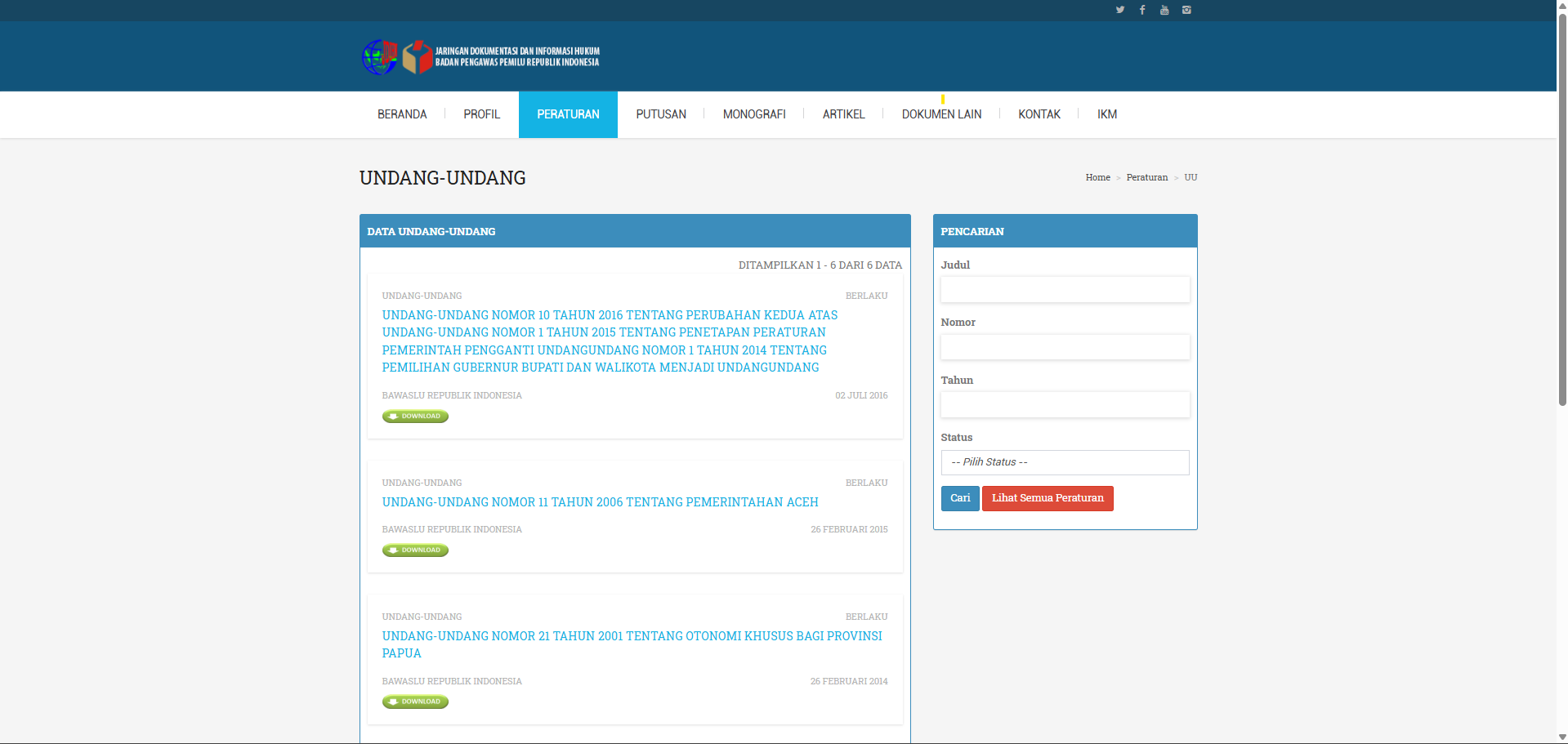
Task: Open the Undang-Undang Nomor 11 Tahun 2006 link
Action: click(x=600, y=502)
